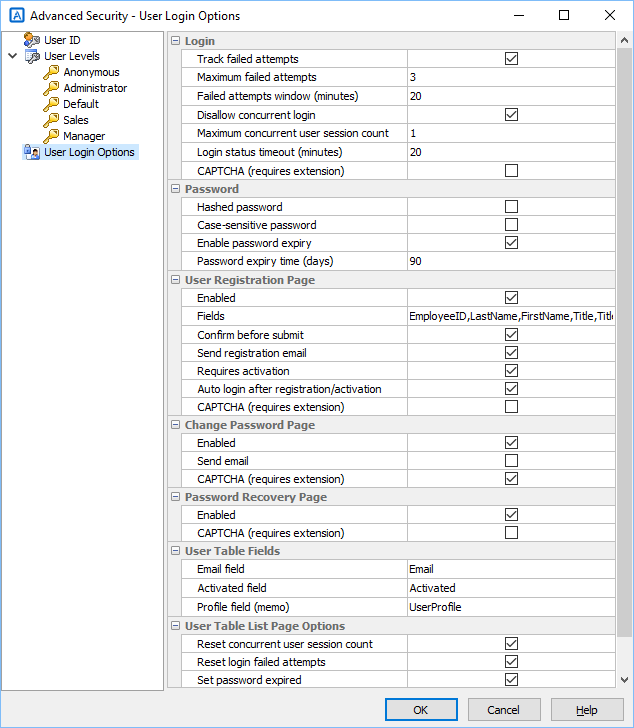634x728 pixels.
Task: Collapse User Table List Page Options section
Action: click(175, 626)
